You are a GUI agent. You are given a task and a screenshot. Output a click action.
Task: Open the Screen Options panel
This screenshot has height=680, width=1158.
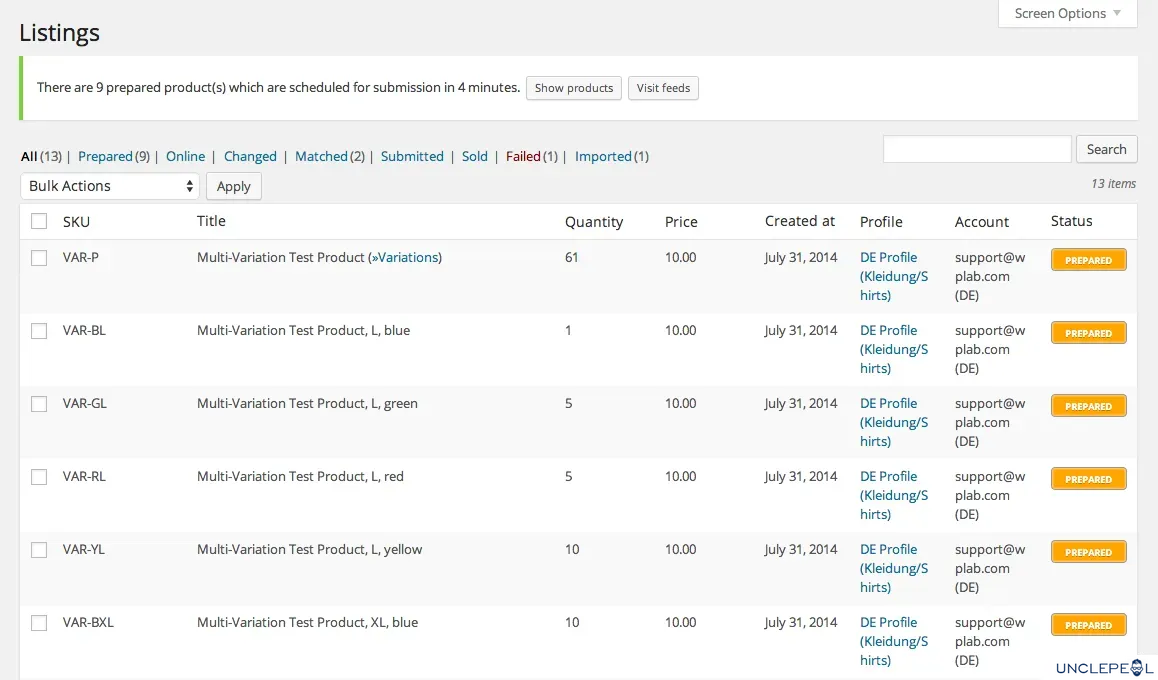click(1067, 14)
